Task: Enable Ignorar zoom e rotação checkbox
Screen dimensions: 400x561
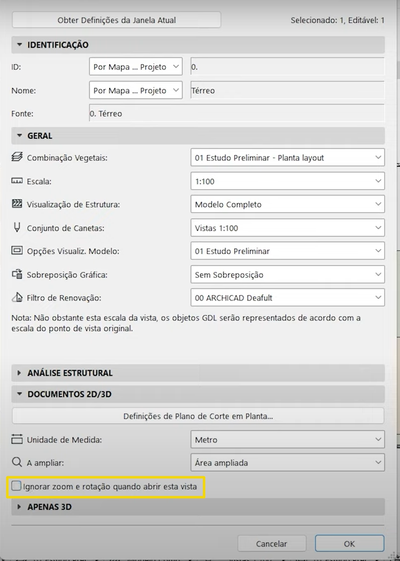Action: coord(16,486)
